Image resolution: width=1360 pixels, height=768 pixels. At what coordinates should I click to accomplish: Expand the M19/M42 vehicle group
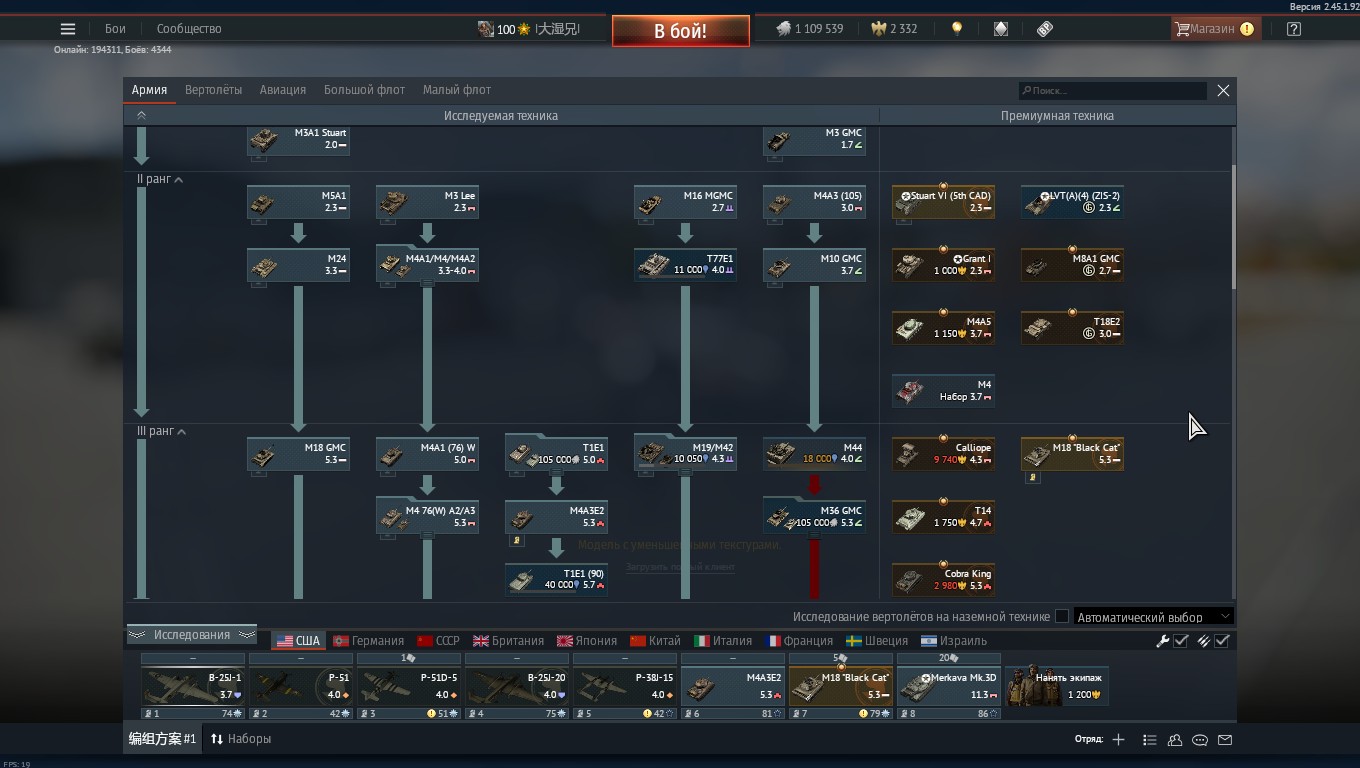pos(685,454)
